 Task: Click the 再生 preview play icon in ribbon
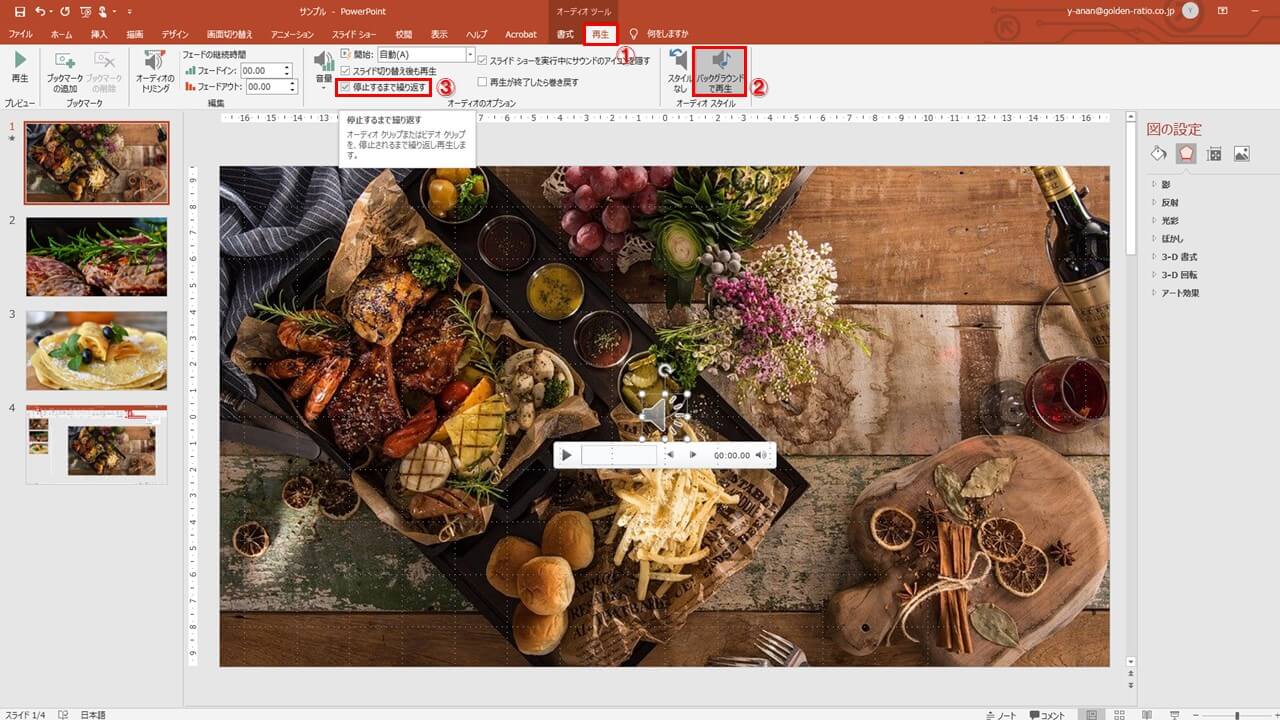20,62
